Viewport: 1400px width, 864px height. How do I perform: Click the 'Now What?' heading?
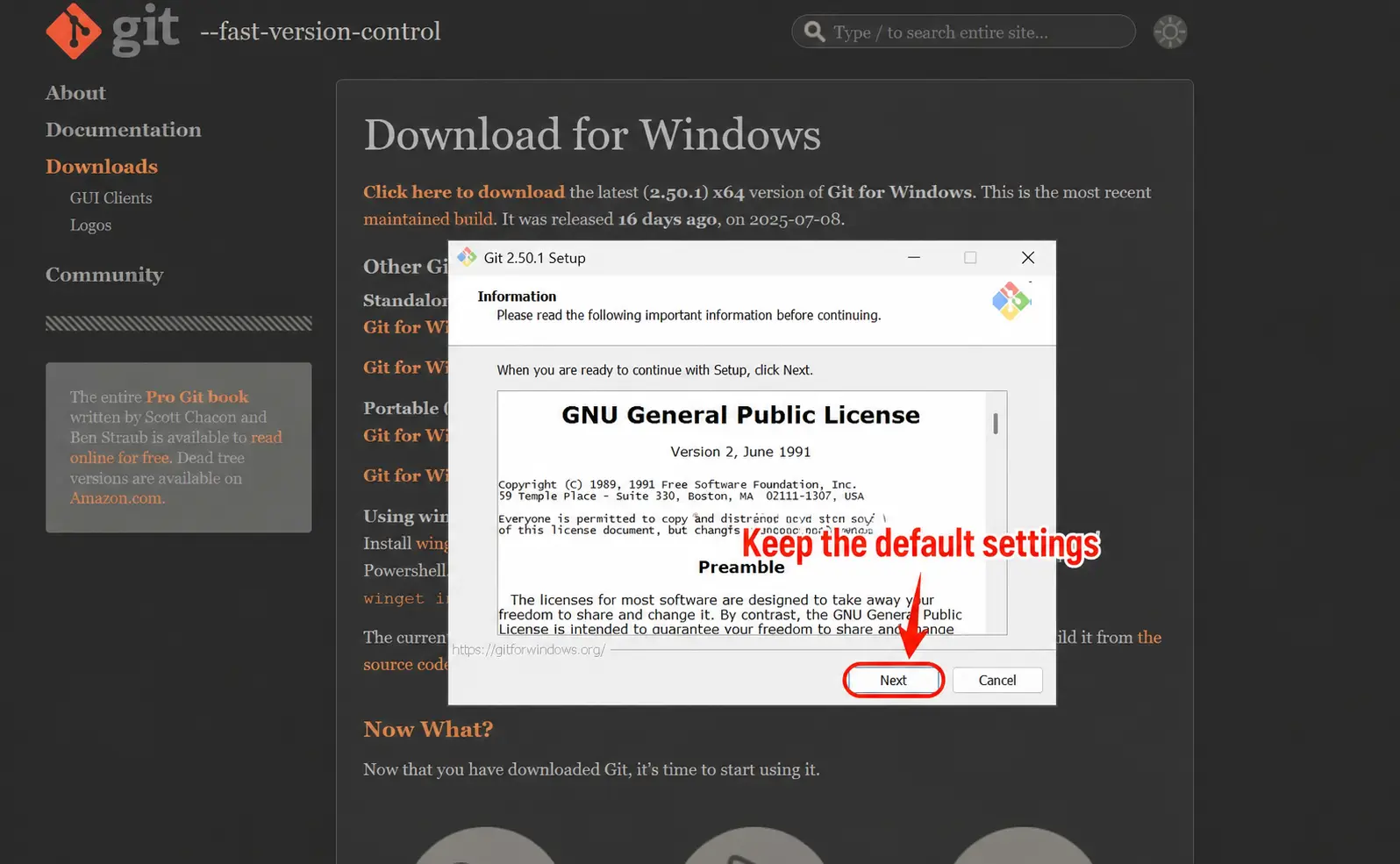click(428, 730)
